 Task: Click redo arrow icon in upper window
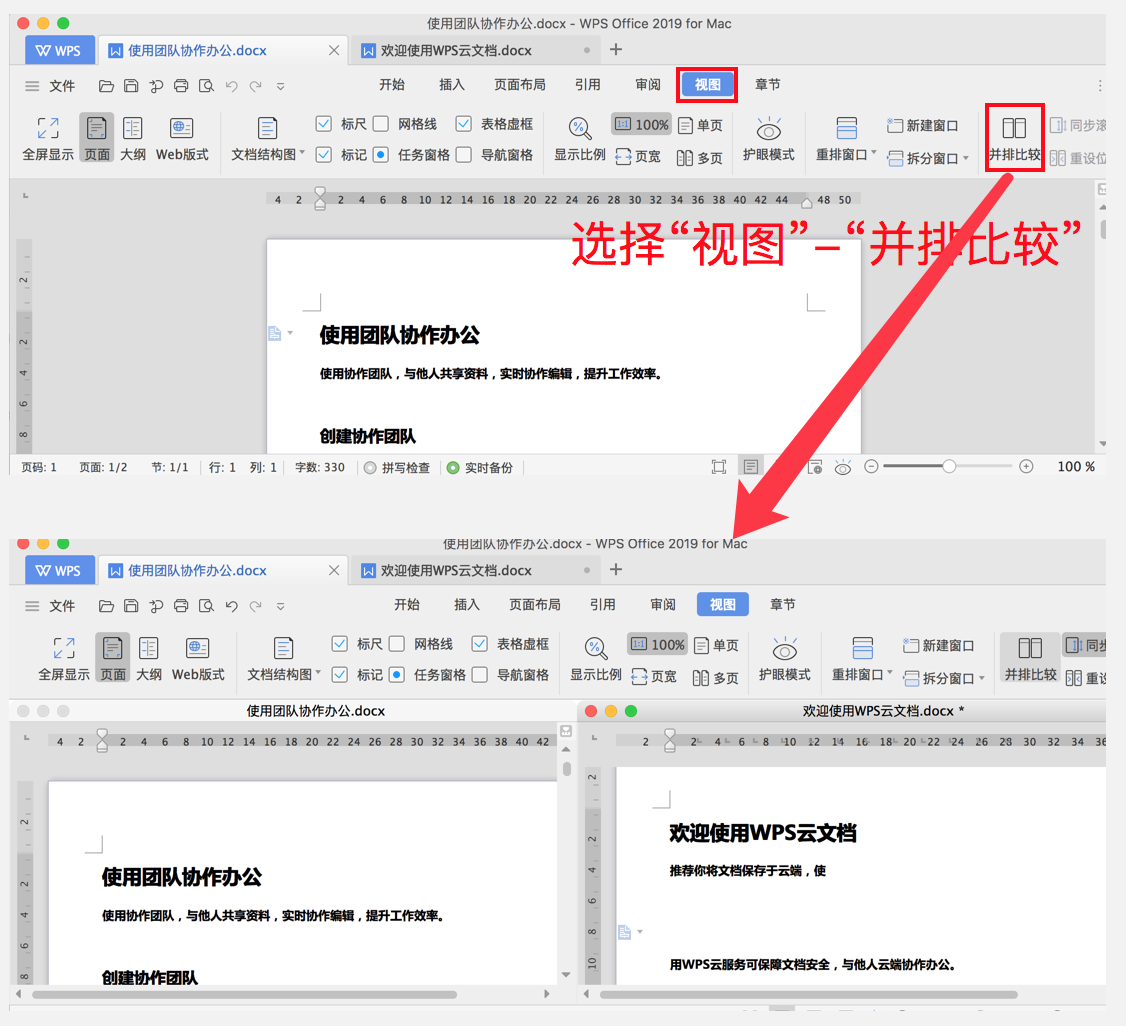pos(256,86)
